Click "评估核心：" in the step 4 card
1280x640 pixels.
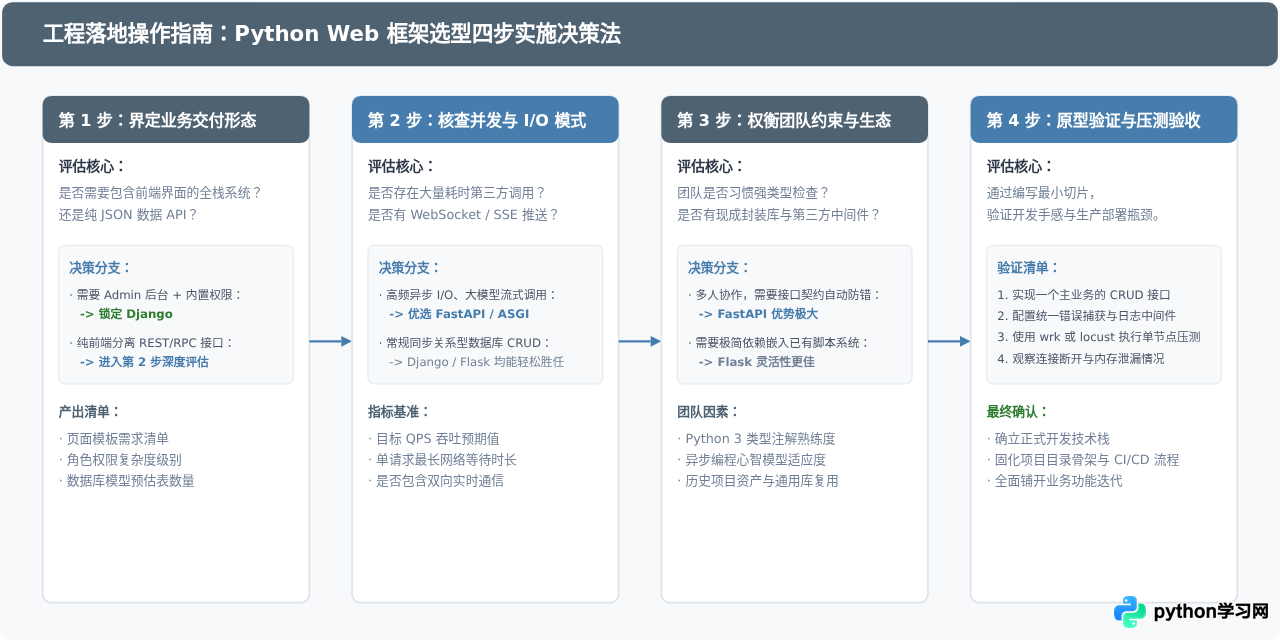click(x=1020, y=166)
